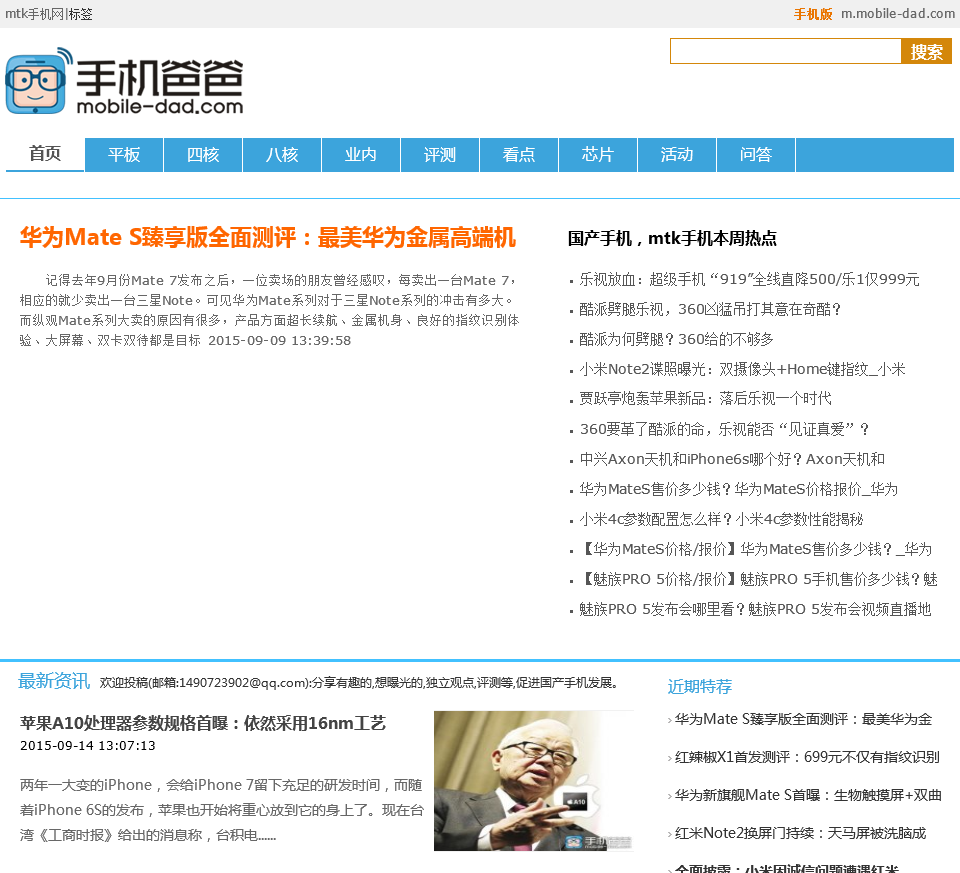
Task: Click heading 国产手机，mtk手机本周热点
Action: click(672, 238)
